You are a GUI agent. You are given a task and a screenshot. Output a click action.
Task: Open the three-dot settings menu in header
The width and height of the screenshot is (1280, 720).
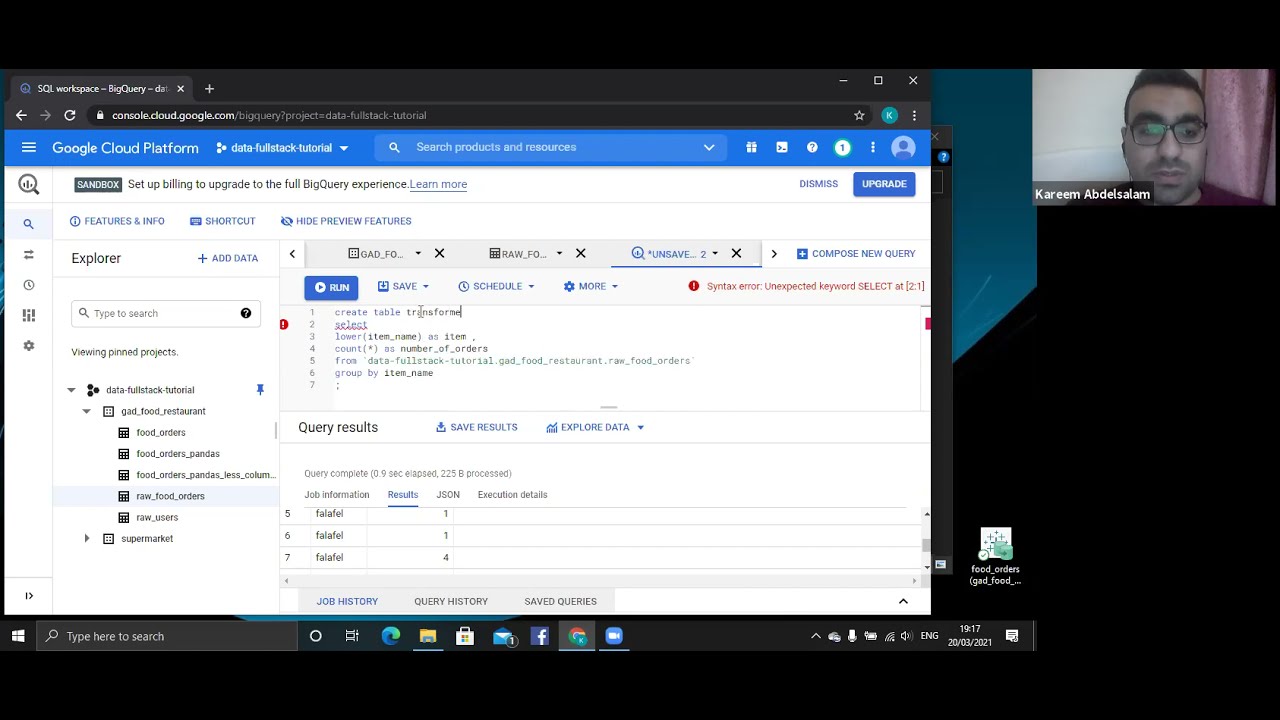tap(873, 148)
